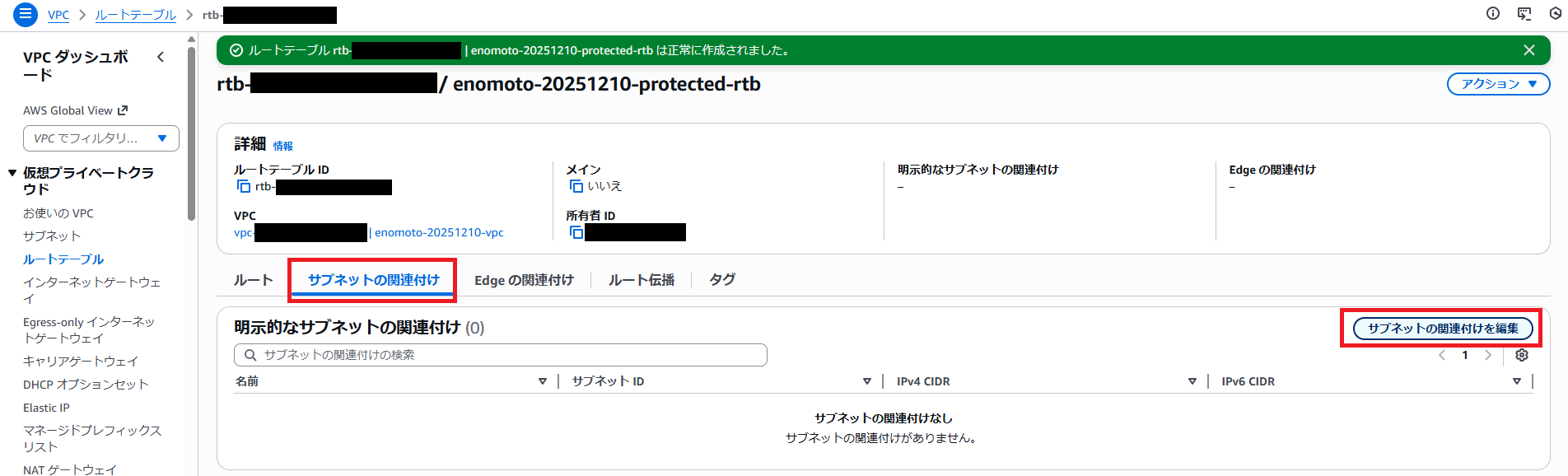The image size is (1568, 476).
Task: Copy the route table ID
Action: coord(244,186)
